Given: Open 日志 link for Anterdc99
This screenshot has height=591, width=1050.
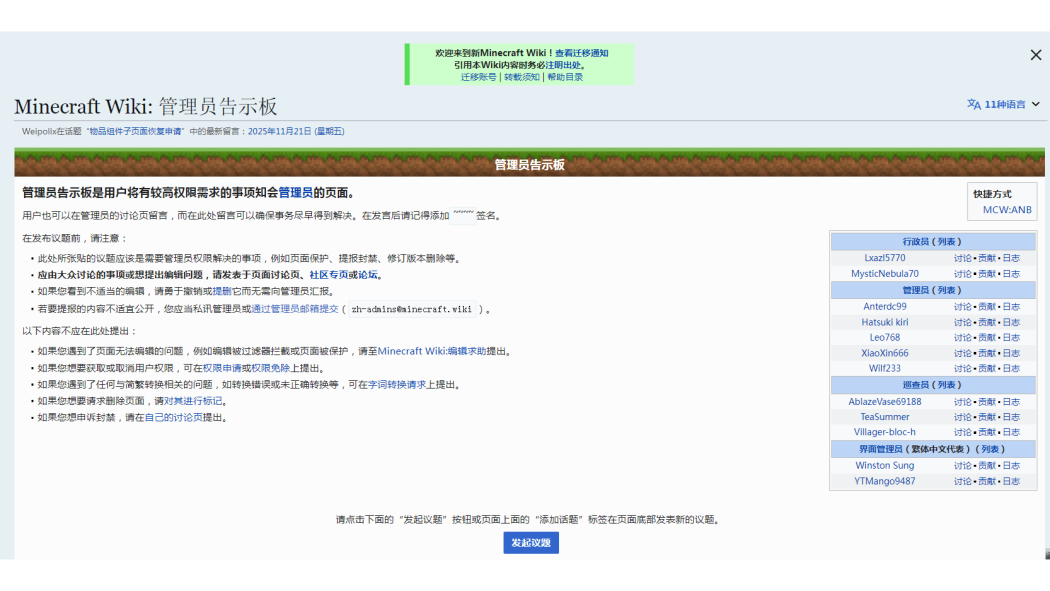Looking at the screenshot, I should pos(1011,307).
